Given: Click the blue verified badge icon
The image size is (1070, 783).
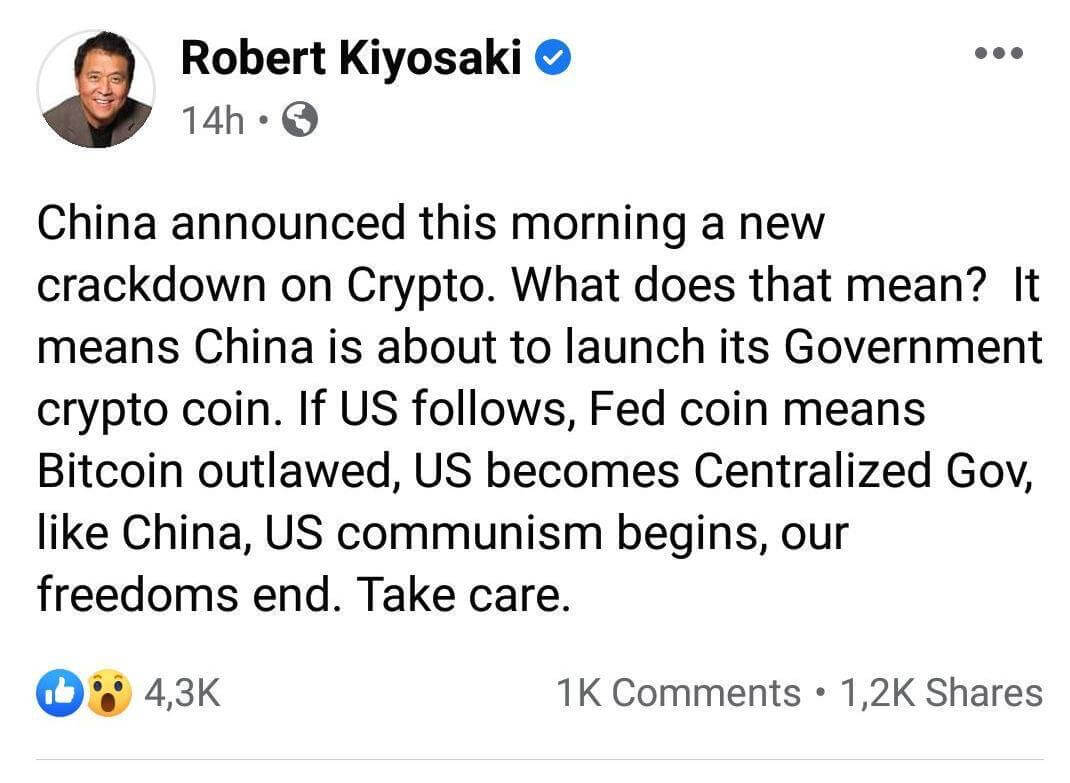Looking at the screenshot, I should click(553, 57).
